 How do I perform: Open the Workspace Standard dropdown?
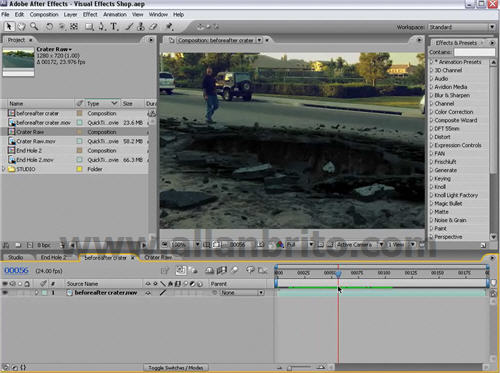pos(462,27)
